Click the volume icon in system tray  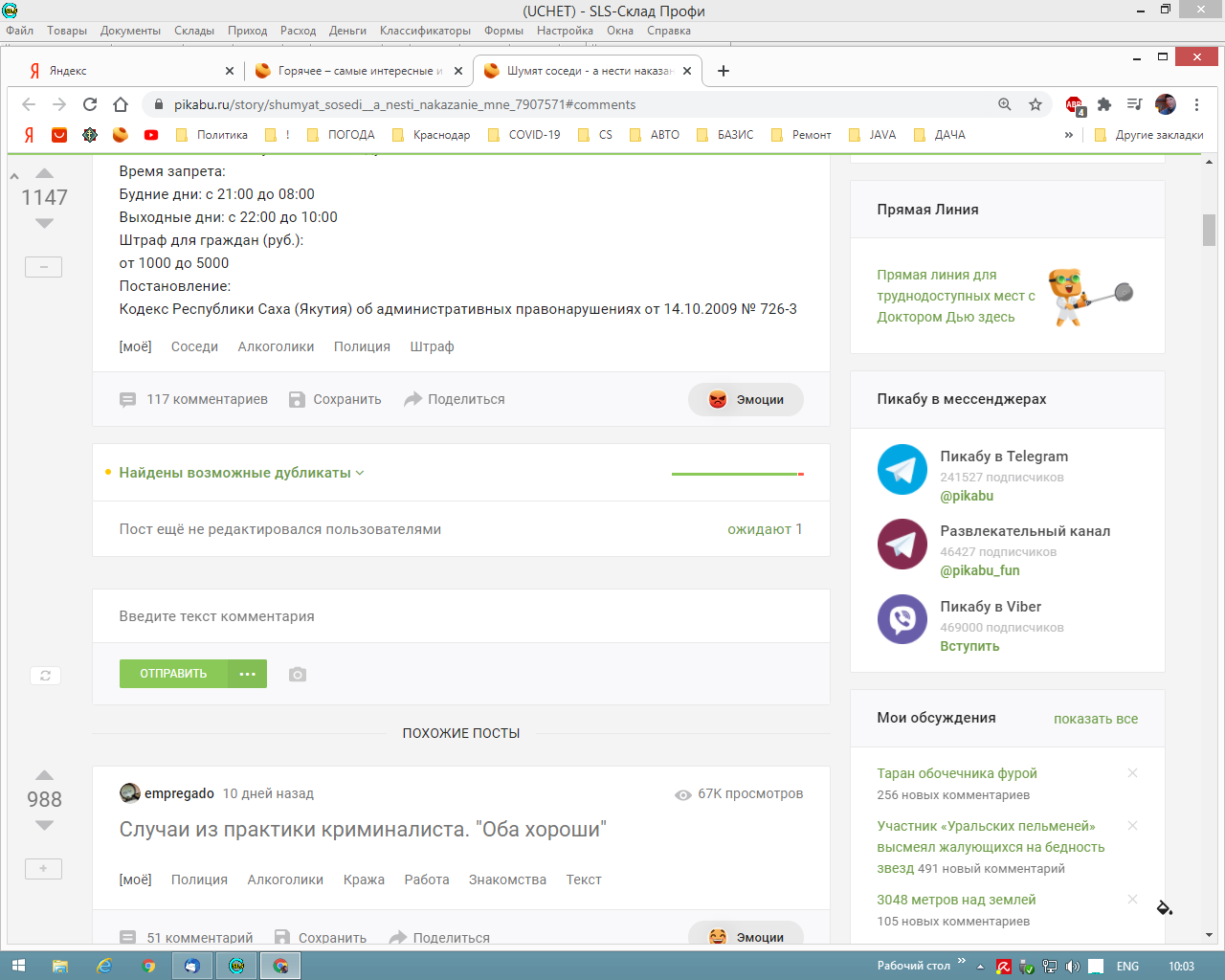click(x=1073, y=967)
